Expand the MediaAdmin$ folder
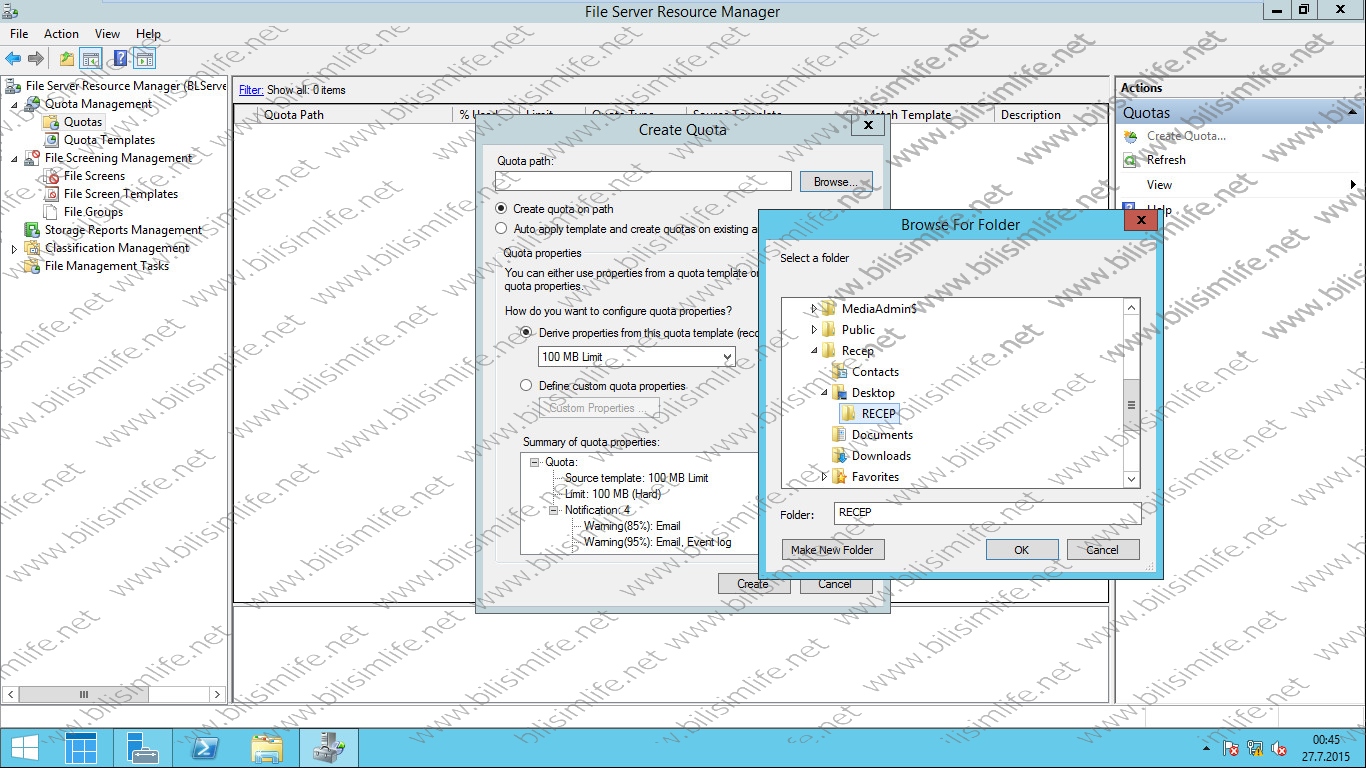This screenshot has height=768, width=1366. point(814,309)
